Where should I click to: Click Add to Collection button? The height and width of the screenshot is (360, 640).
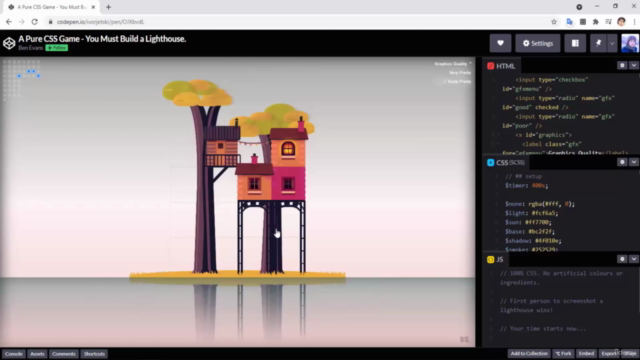(529, 353)
